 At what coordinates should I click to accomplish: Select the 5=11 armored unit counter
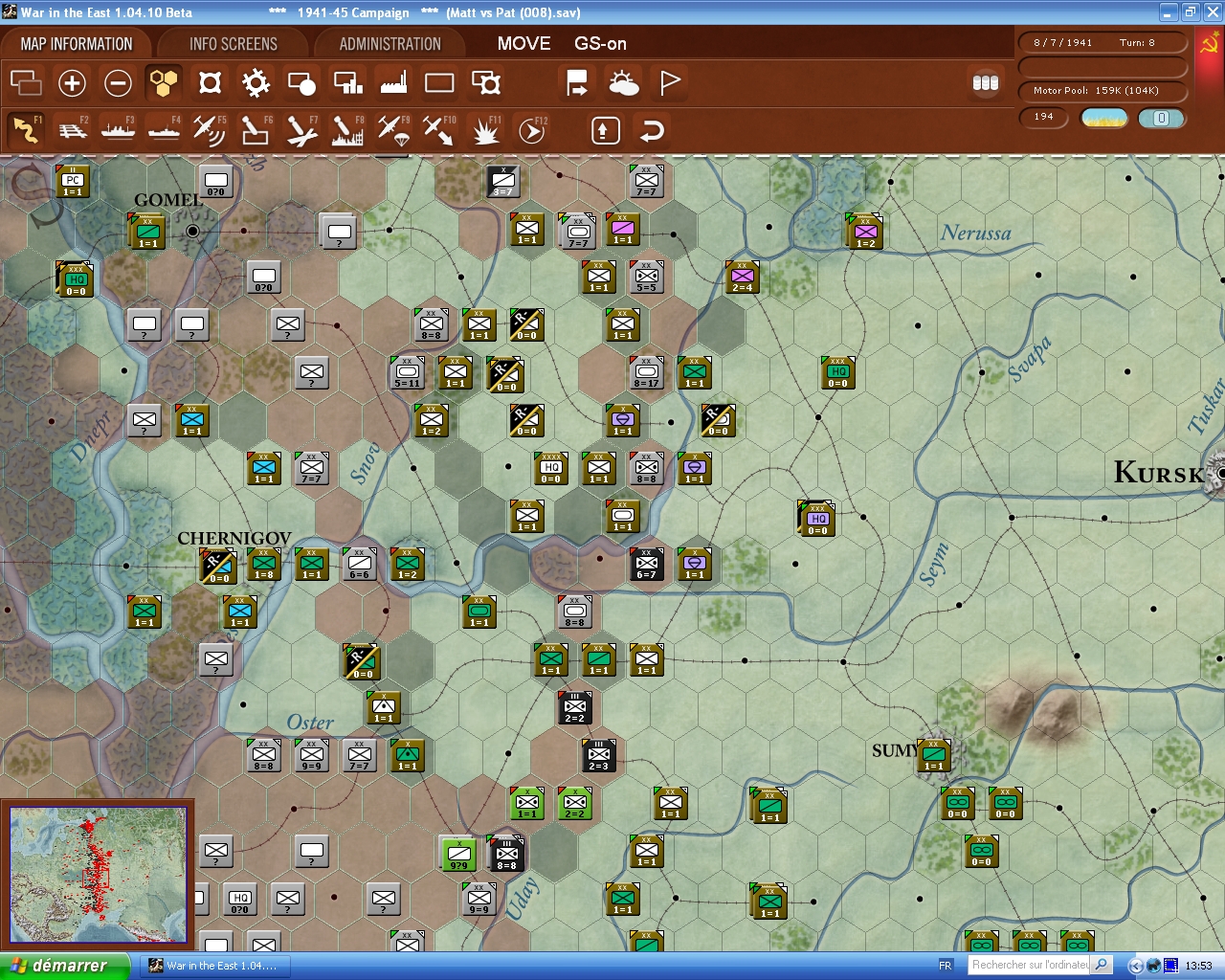[x=408, y=372]
